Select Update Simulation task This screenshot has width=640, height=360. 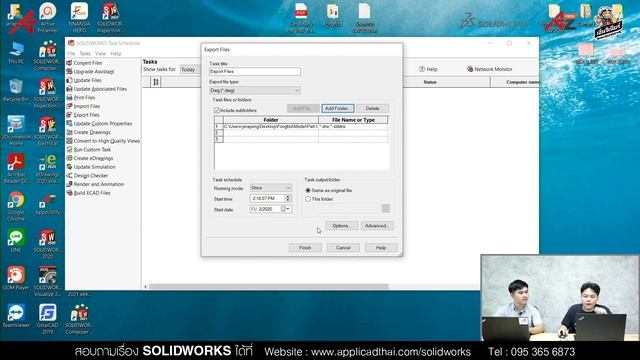[94, 167]
